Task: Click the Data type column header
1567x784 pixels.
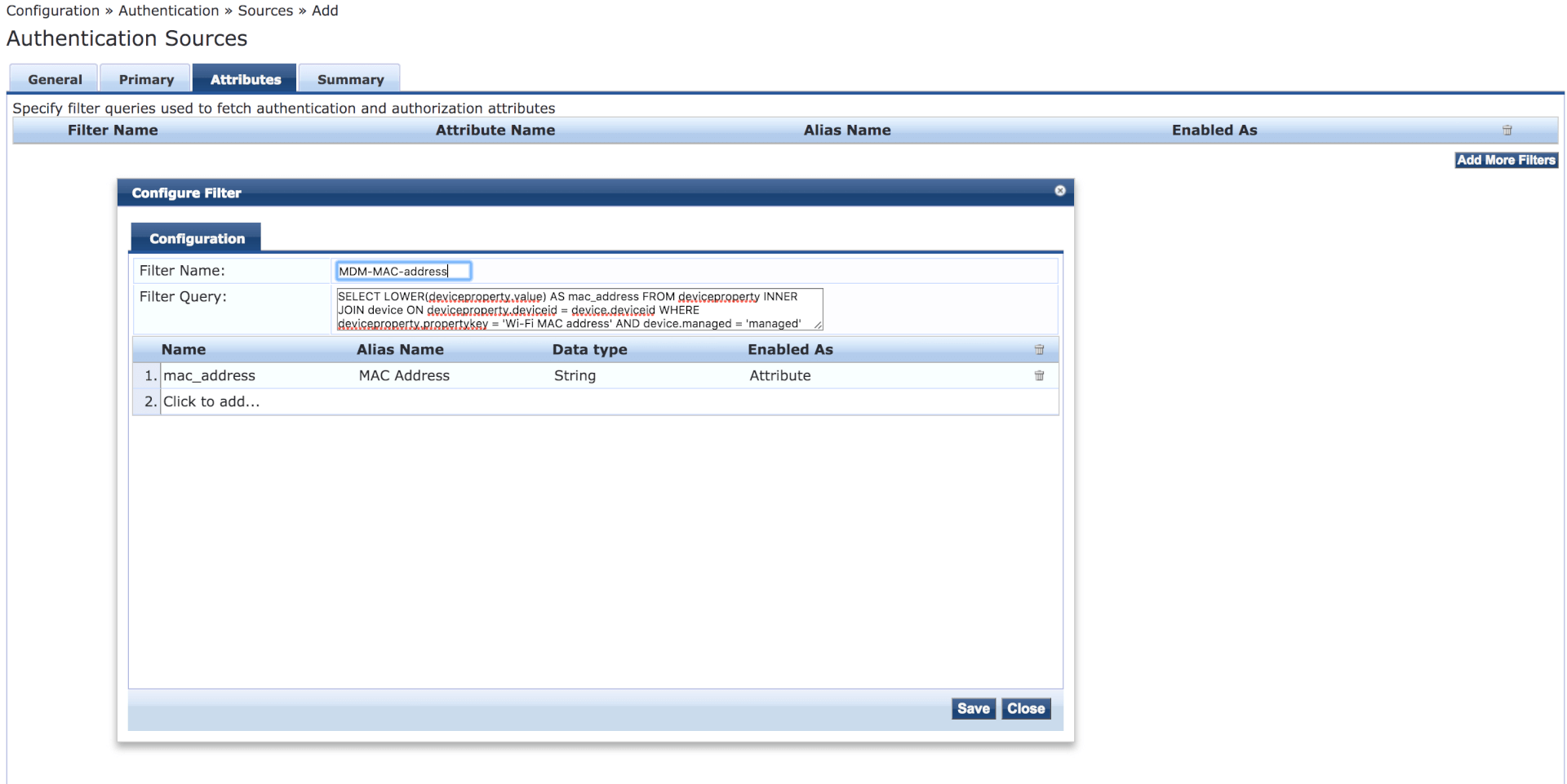Action: click(589, 349)
